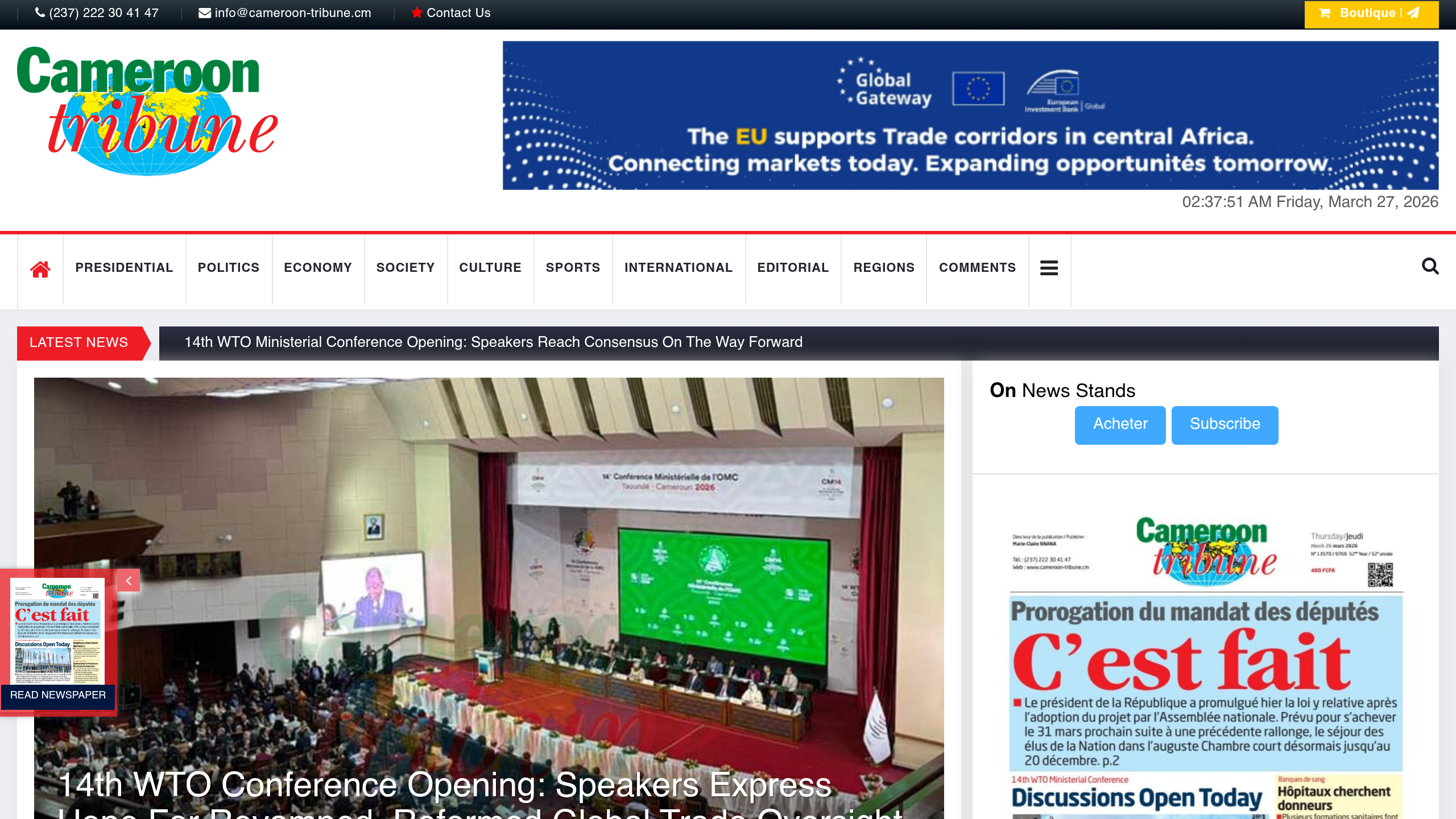The width and height of the screenshot is (1456, 819).
Task: Click the Acheter button
Action: pos(1119,424)
